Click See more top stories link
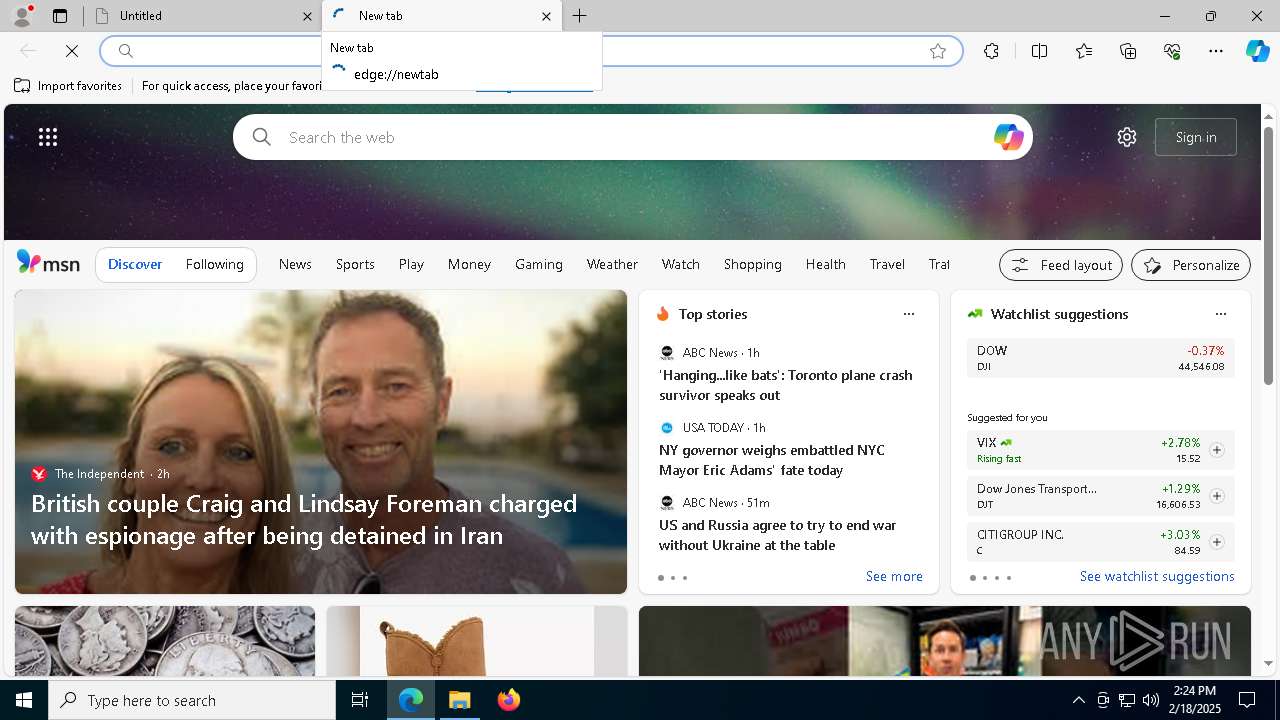Viewport: 1280px width, 720px height. [894, 576]
